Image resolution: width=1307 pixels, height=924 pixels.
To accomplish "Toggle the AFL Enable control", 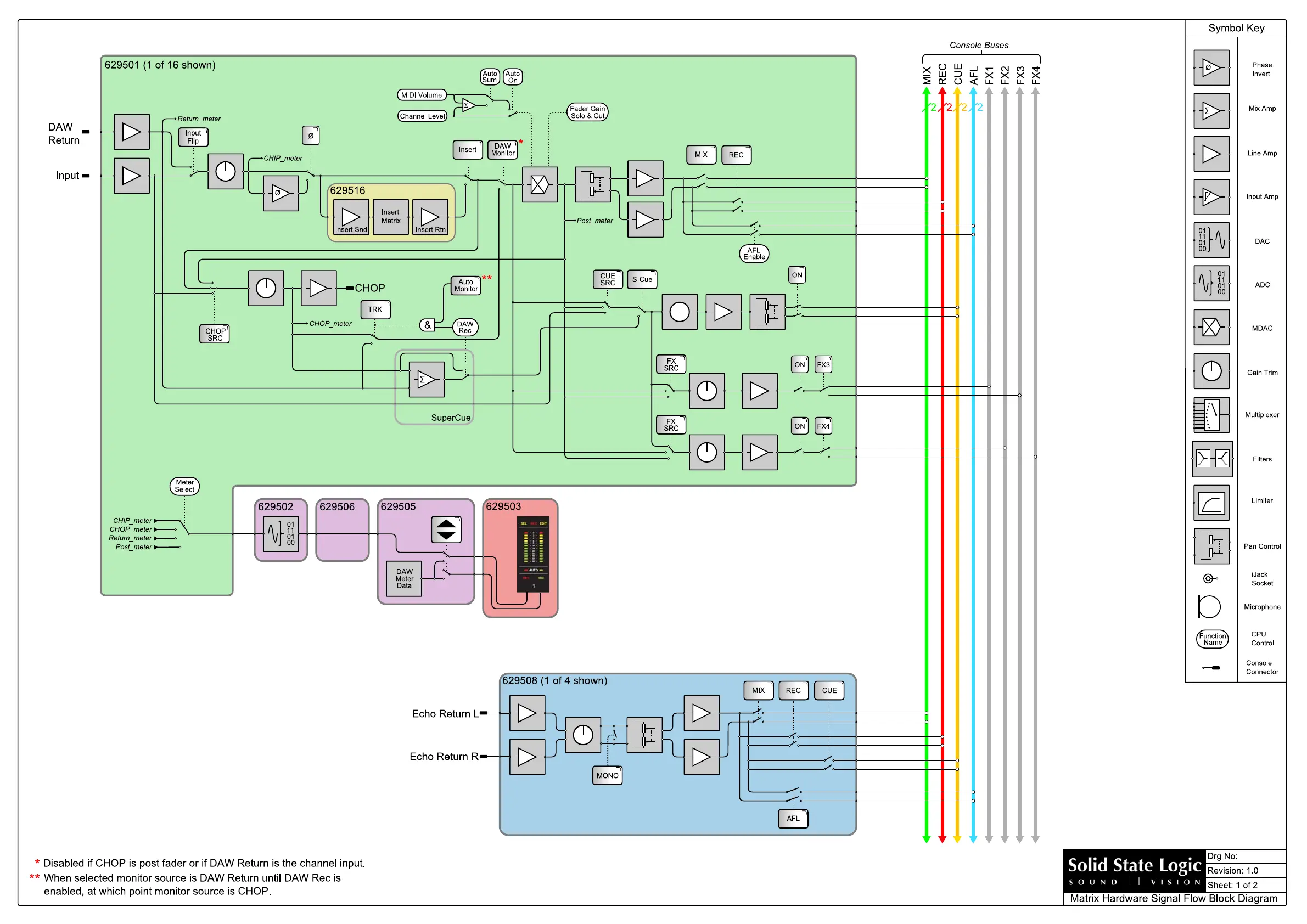I will click(754, 253).
